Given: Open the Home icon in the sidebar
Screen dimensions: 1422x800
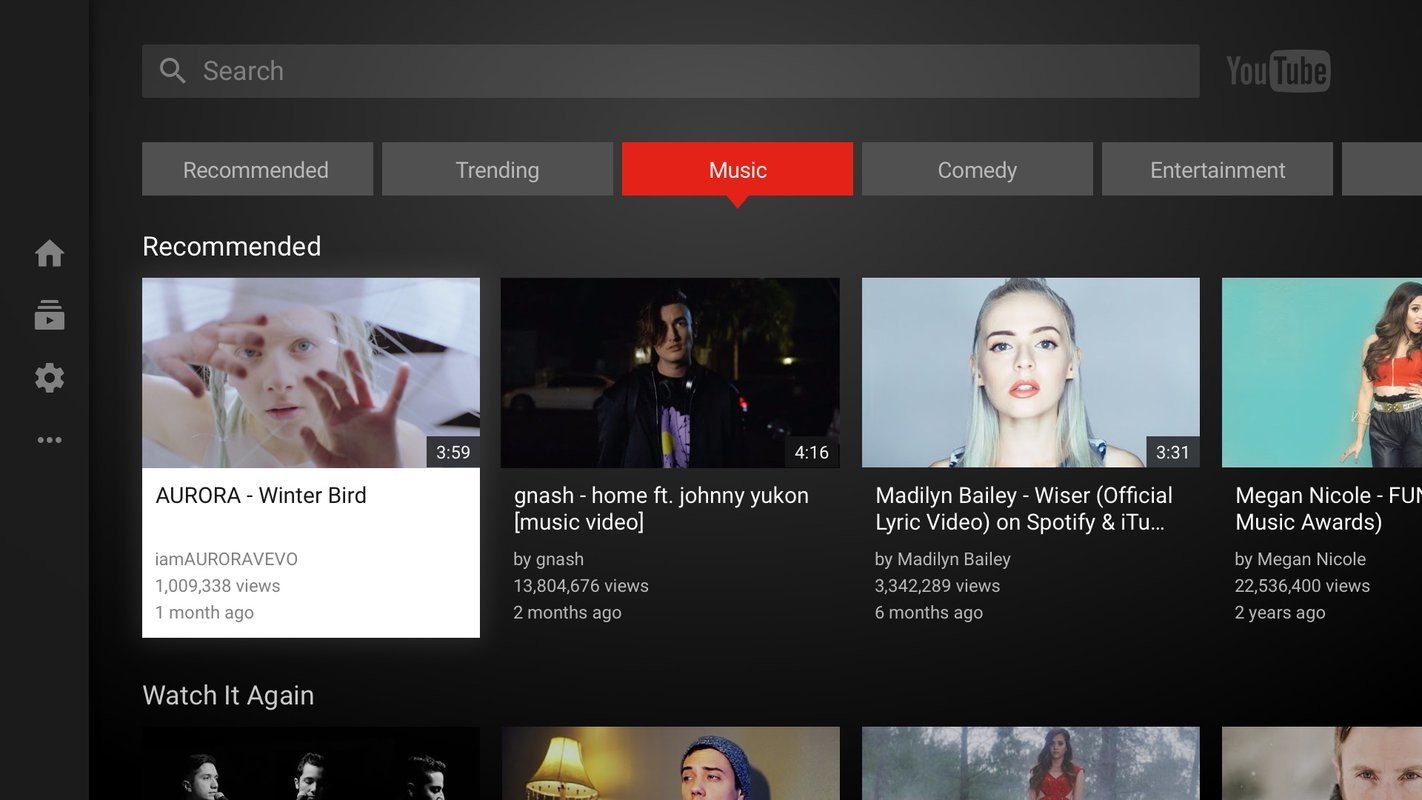Looking at the screenshot, I should (49, 253).
